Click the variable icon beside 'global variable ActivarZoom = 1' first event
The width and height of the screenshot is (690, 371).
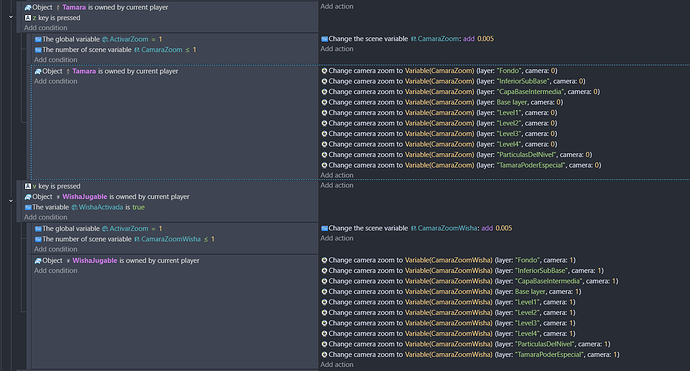point(38,39)
